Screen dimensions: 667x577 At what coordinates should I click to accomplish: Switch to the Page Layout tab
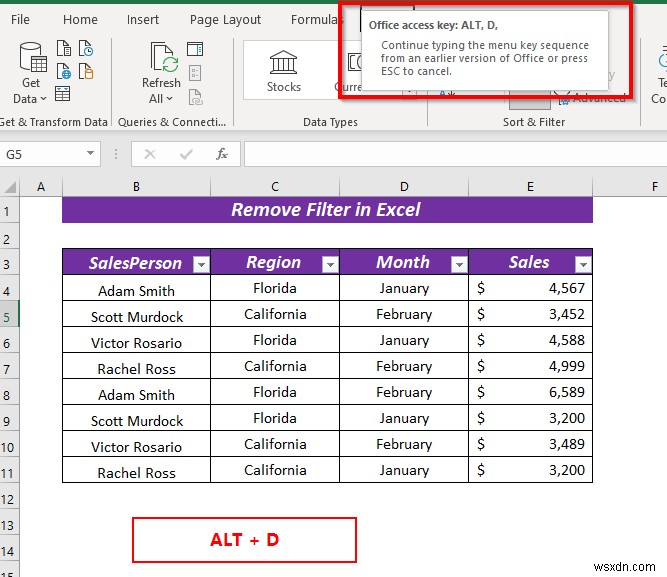click(225, 20)
